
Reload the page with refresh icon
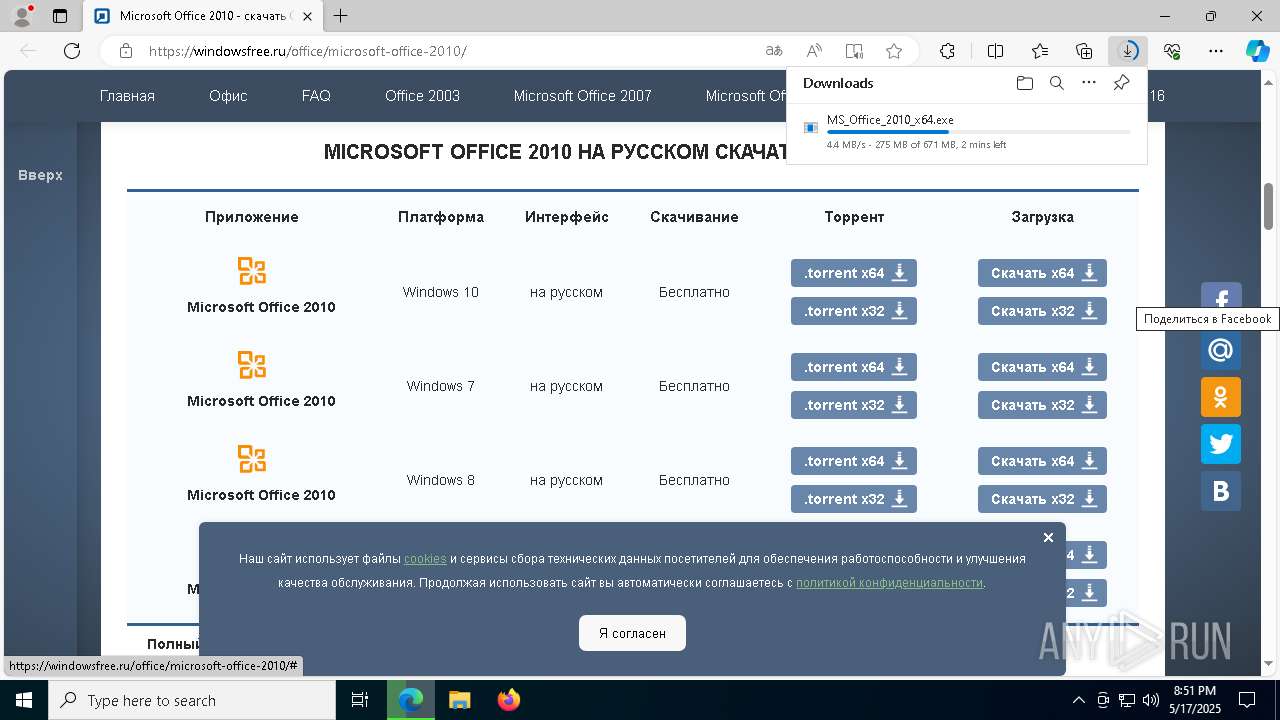(x=72, y=51)
